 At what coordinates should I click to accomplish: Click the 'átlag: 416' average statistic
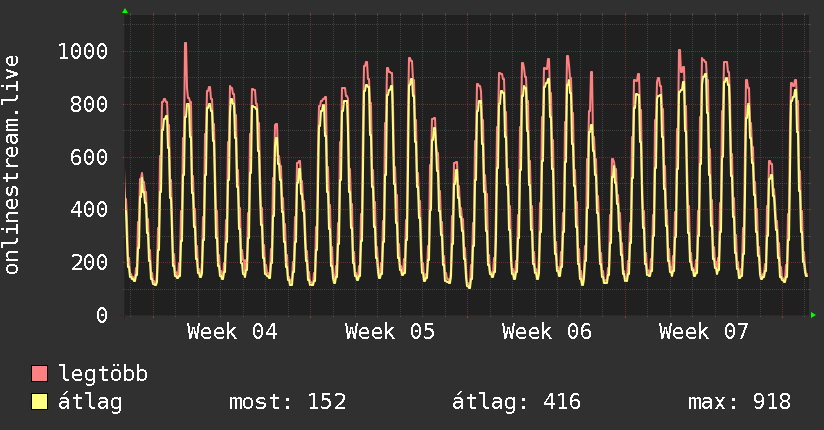tap(517, 402)
